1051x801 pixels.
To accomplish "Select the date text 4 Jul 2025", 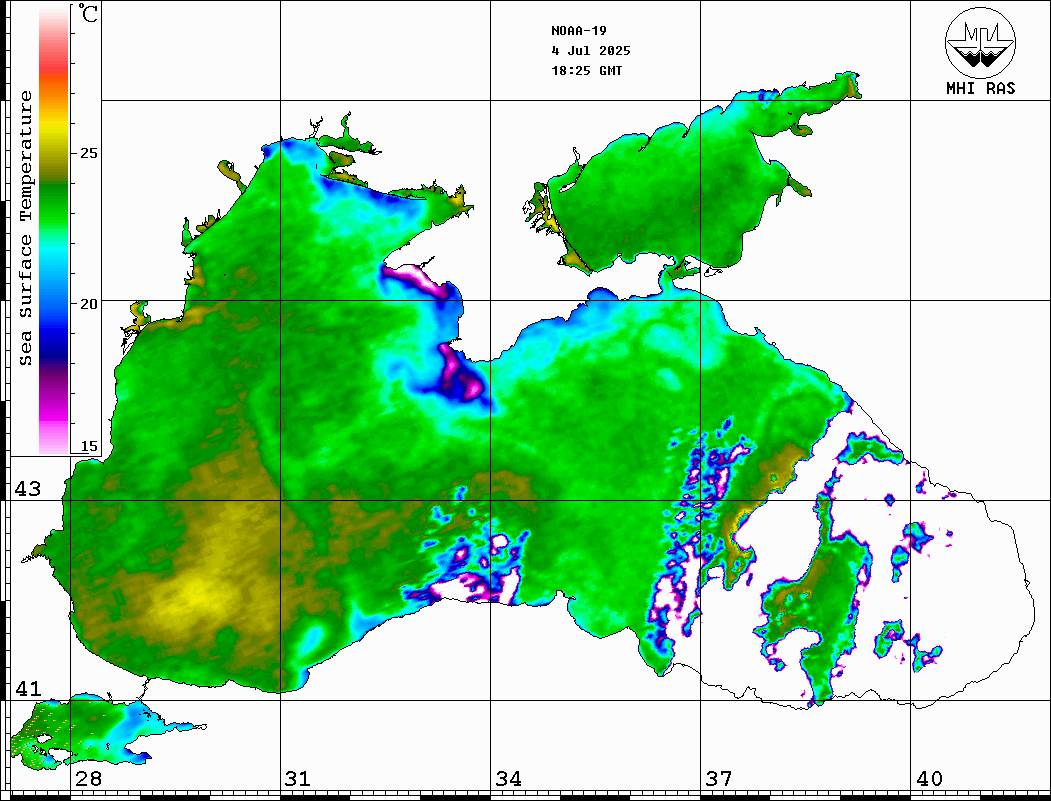I will click(x=591, y=51).
